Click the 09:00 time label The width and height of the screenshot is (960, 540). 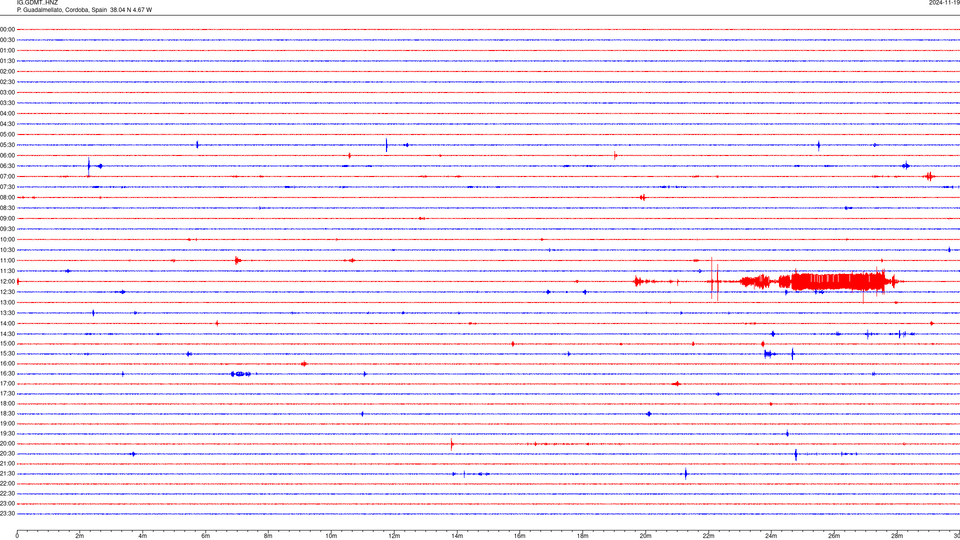(x=7, y=219)
